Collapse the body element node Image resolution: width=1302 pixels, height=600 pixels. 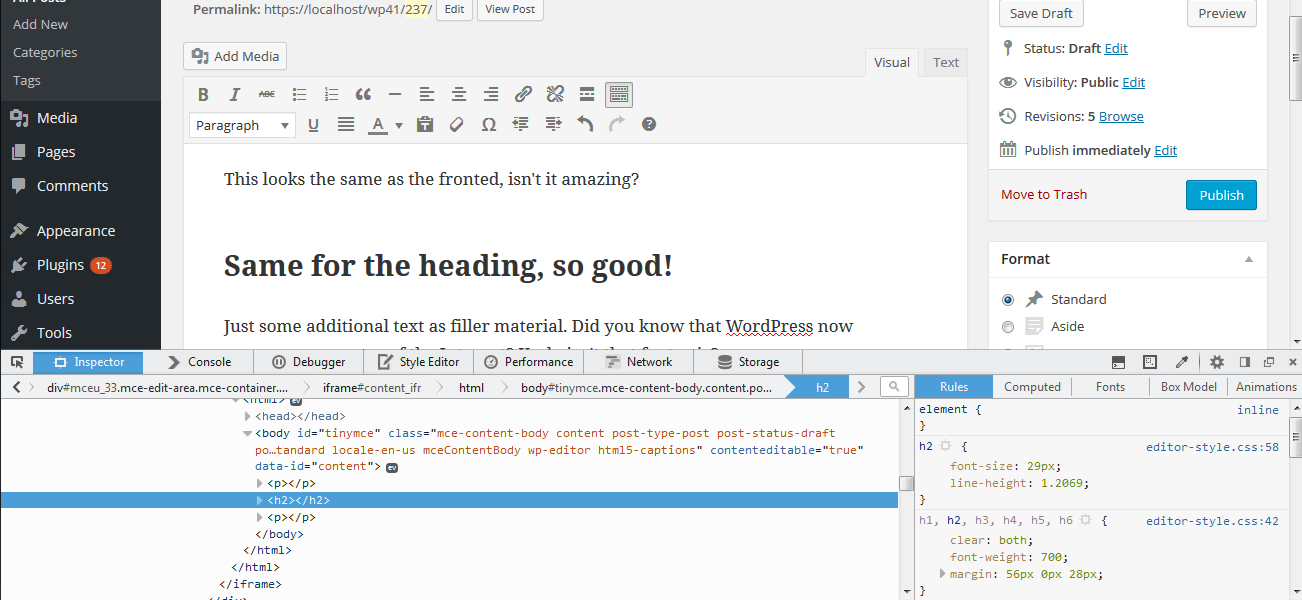coord(248,433)
